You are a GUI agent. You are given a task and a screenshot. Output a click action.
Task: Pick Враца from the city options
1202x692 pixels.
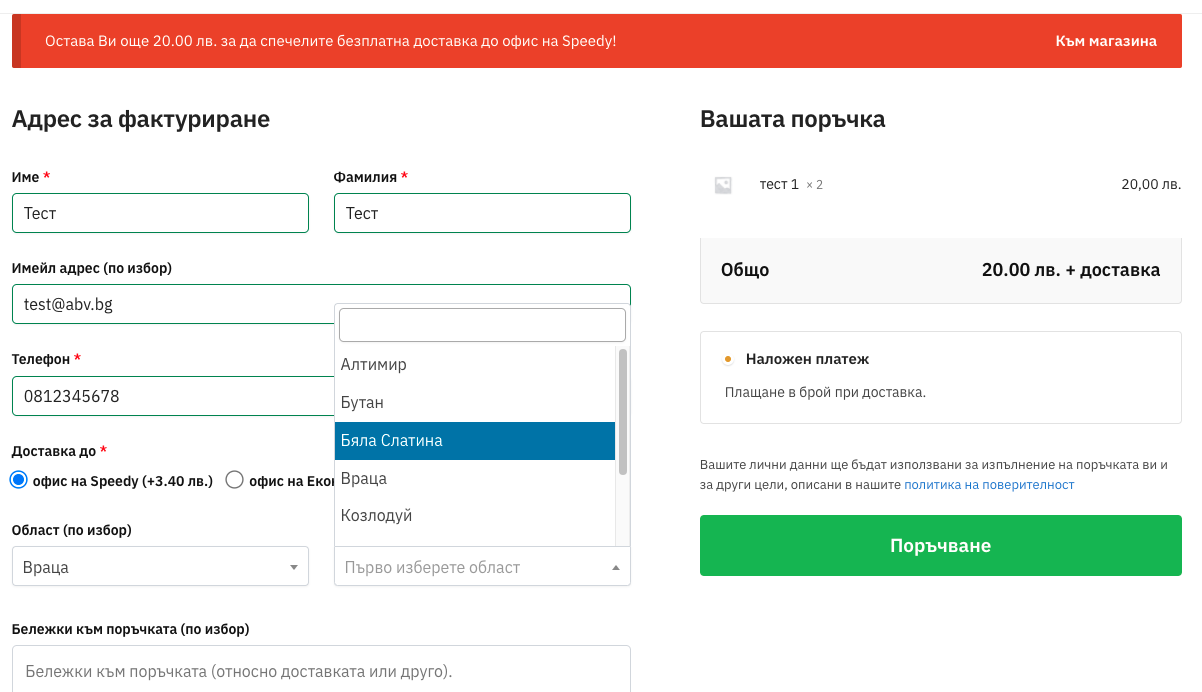475,479
